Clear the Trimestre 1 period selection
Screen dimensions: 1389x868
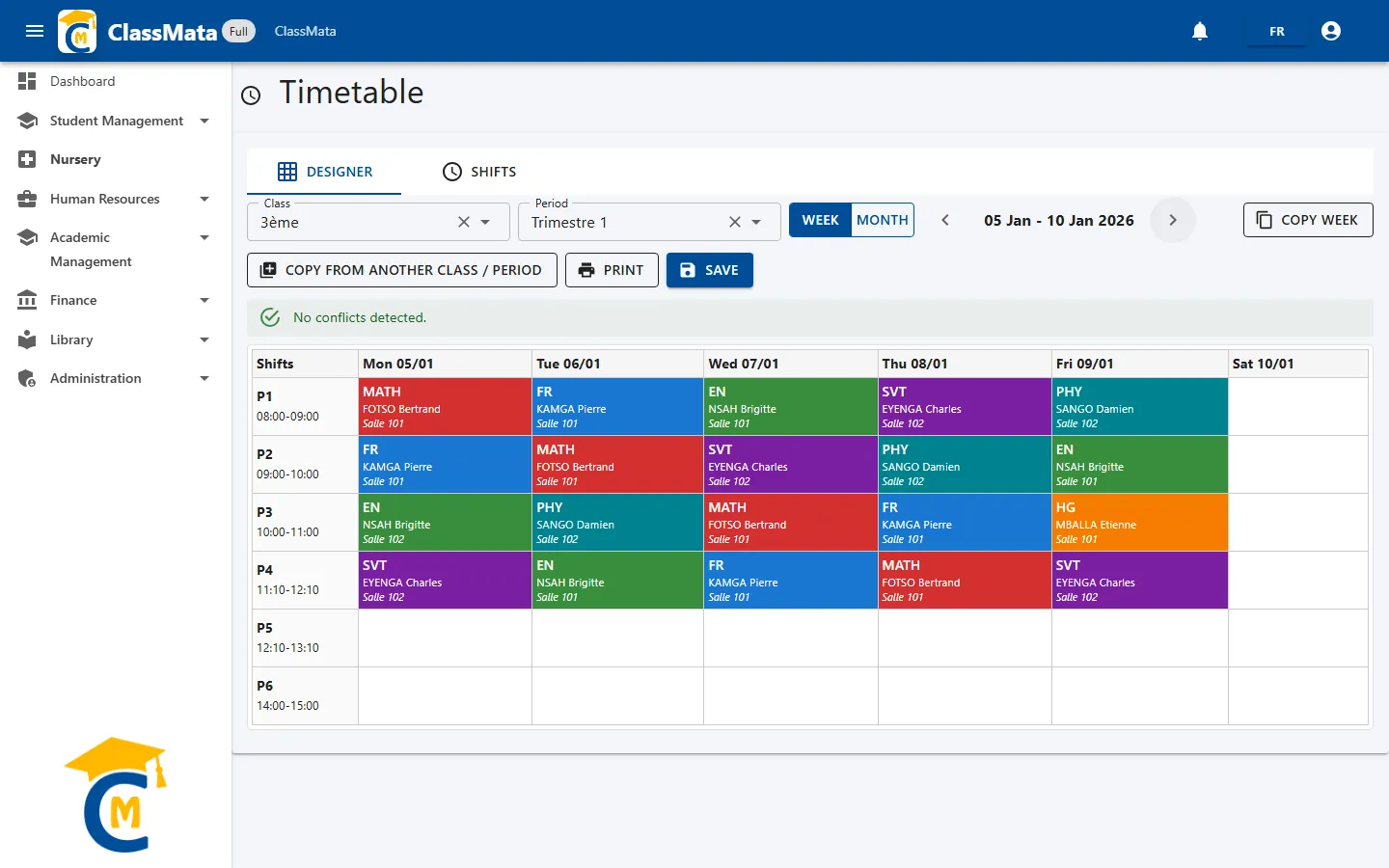[x=735, y=222]
